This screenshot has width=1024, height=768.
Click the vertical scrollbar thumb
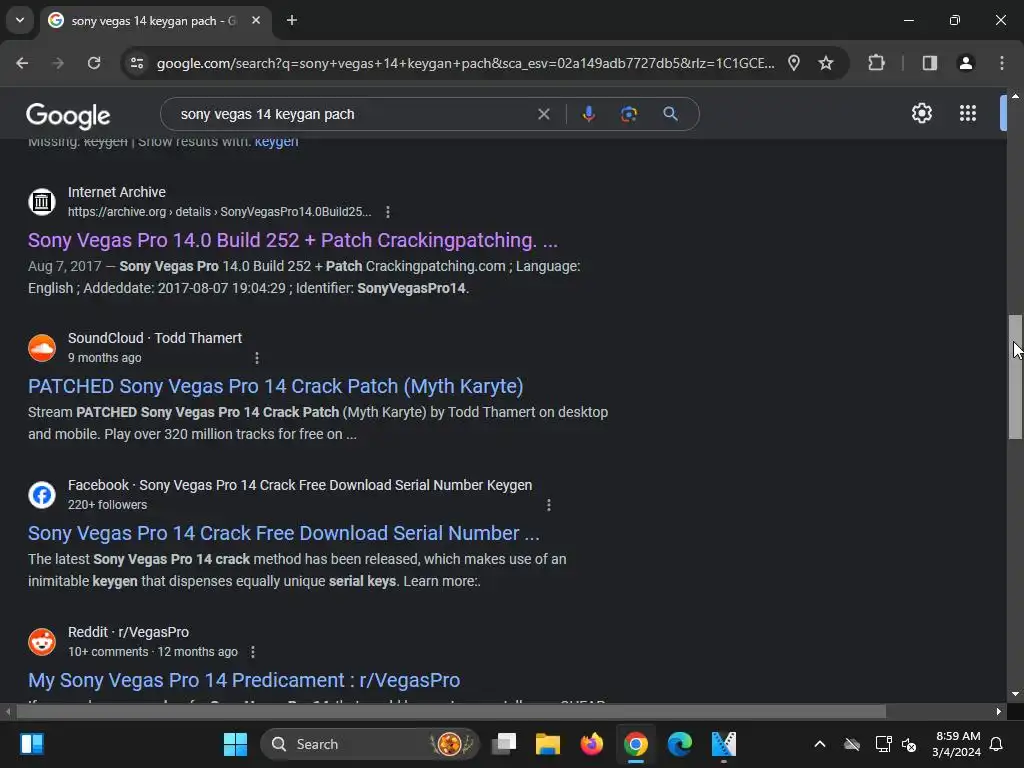1015,376
